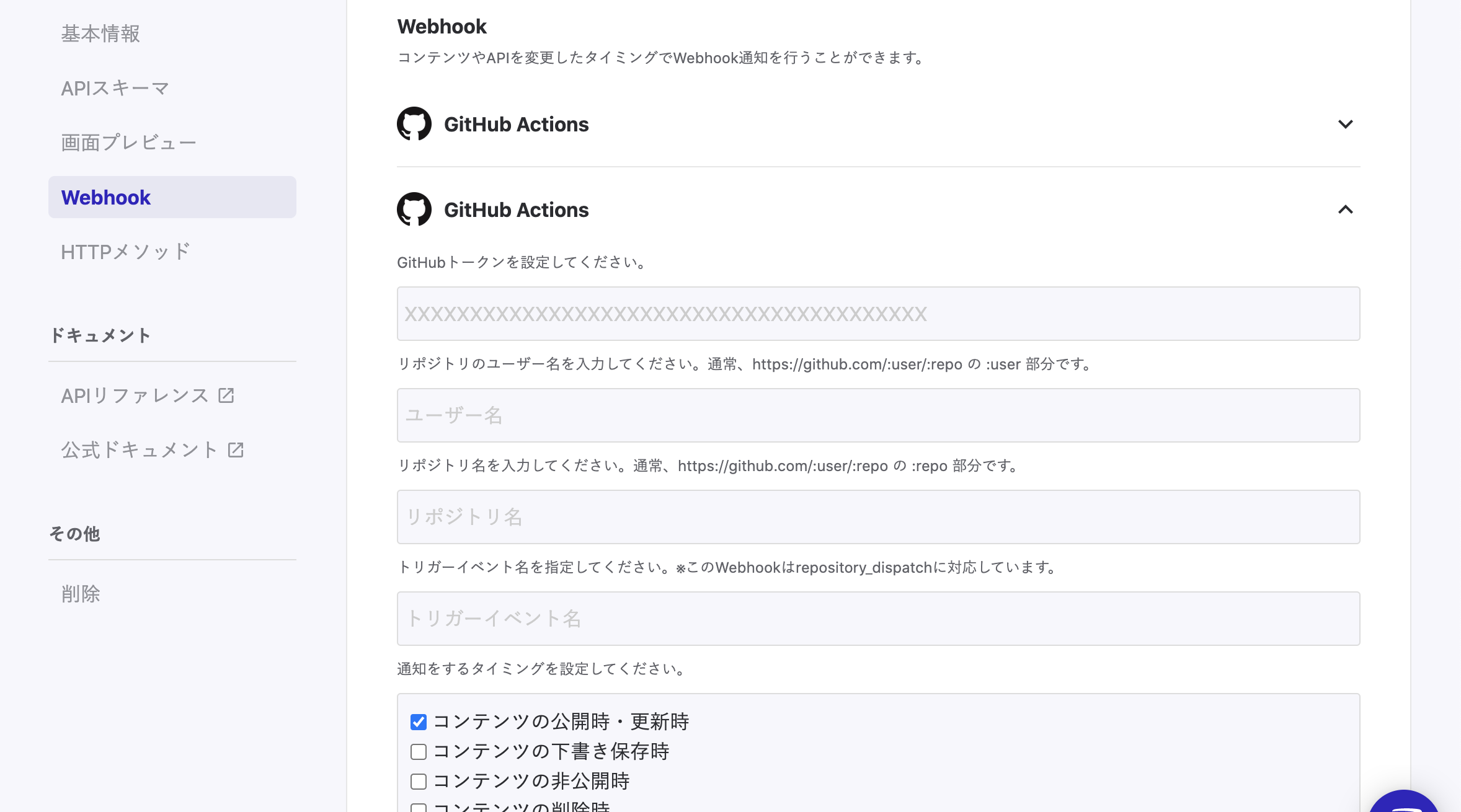Image resolution: width=1461 pixels, height=812 pixels.
Task: Click the GitHub token input field
Action: coord(877,313)
